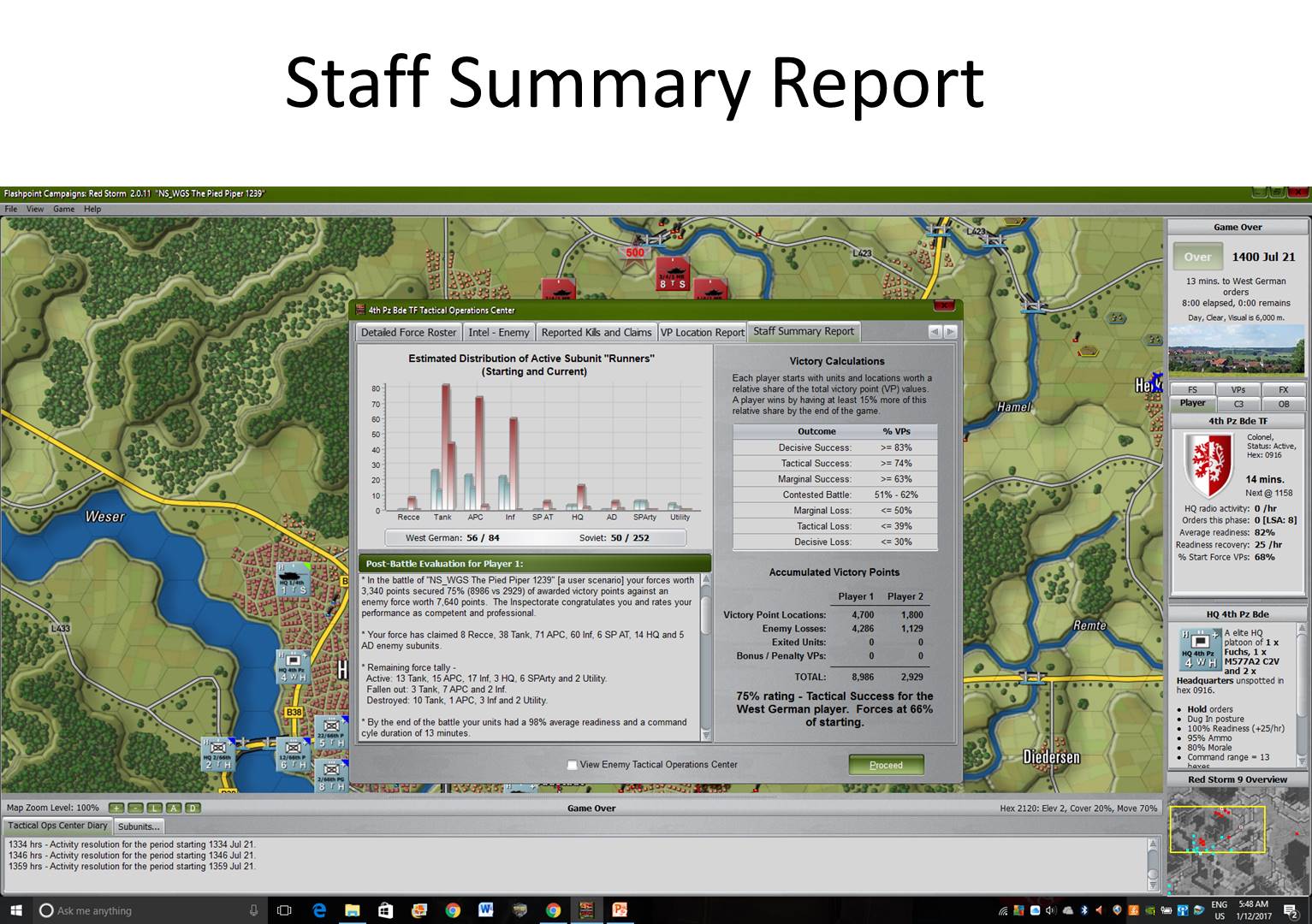This screenshot has height=924, width=1312.
Task: Click the Cortana microphone icon
Action: click(254, 910)
